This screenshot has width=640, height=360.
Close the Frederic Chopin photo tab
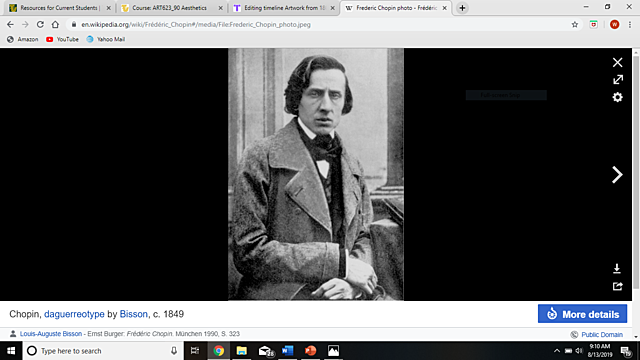[x=444, y=8]
